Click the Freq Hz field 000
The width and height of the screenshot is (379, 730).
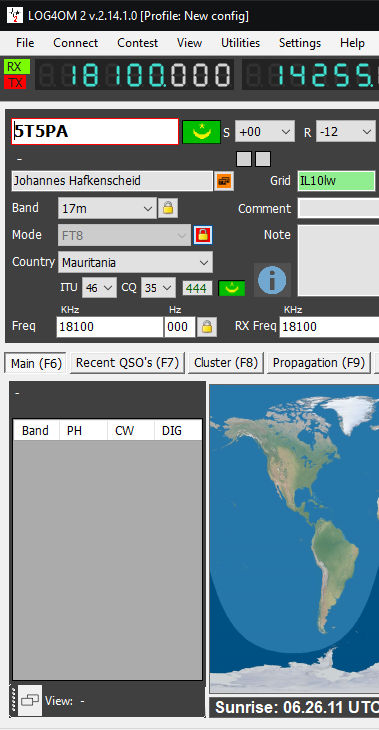180,327
